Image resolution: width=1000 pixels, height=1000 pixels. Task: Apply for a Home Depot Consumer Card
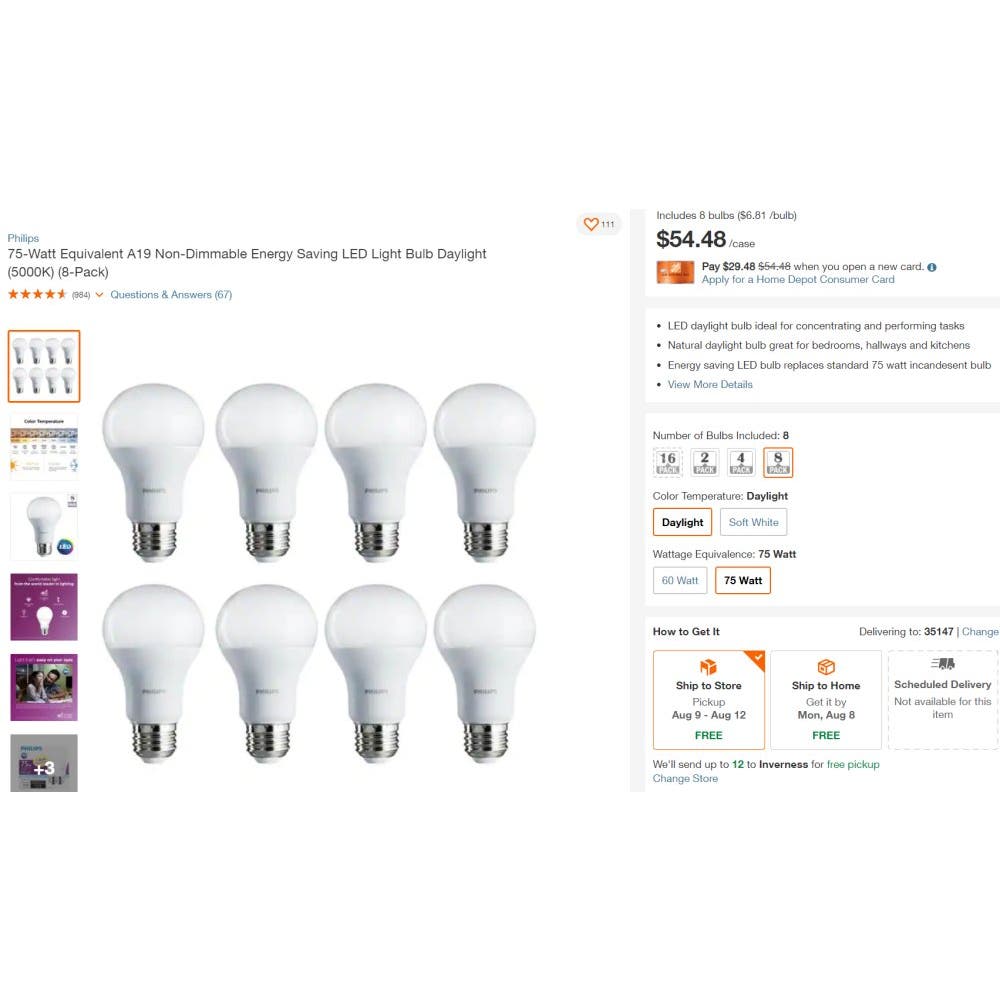798,279
